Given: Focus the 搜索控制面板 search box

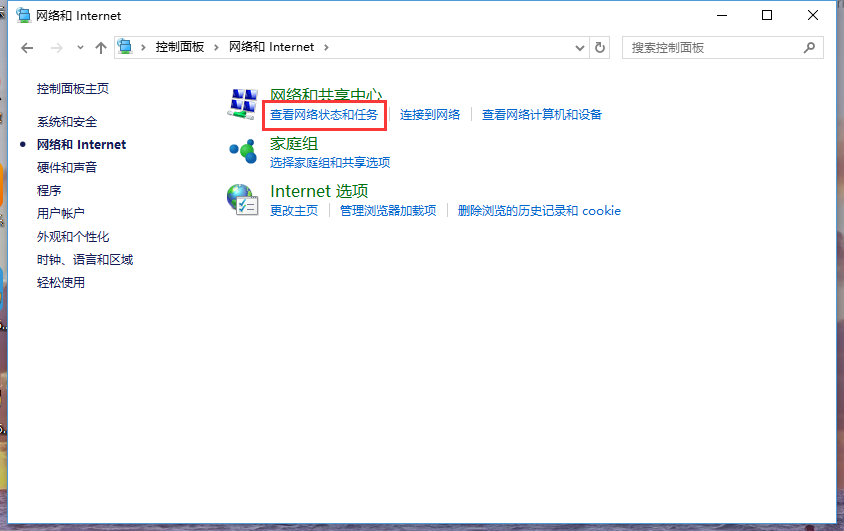Looking at the screenshot, I should [722, 47].
